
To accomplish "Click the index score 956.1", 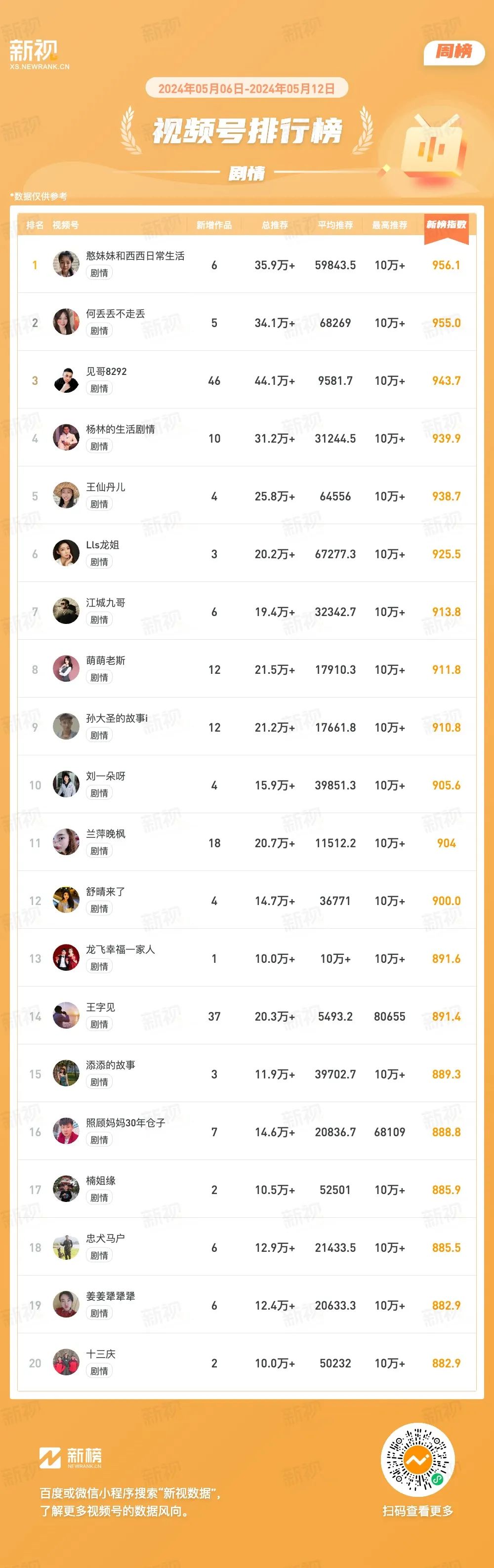I will click(446, 265).
